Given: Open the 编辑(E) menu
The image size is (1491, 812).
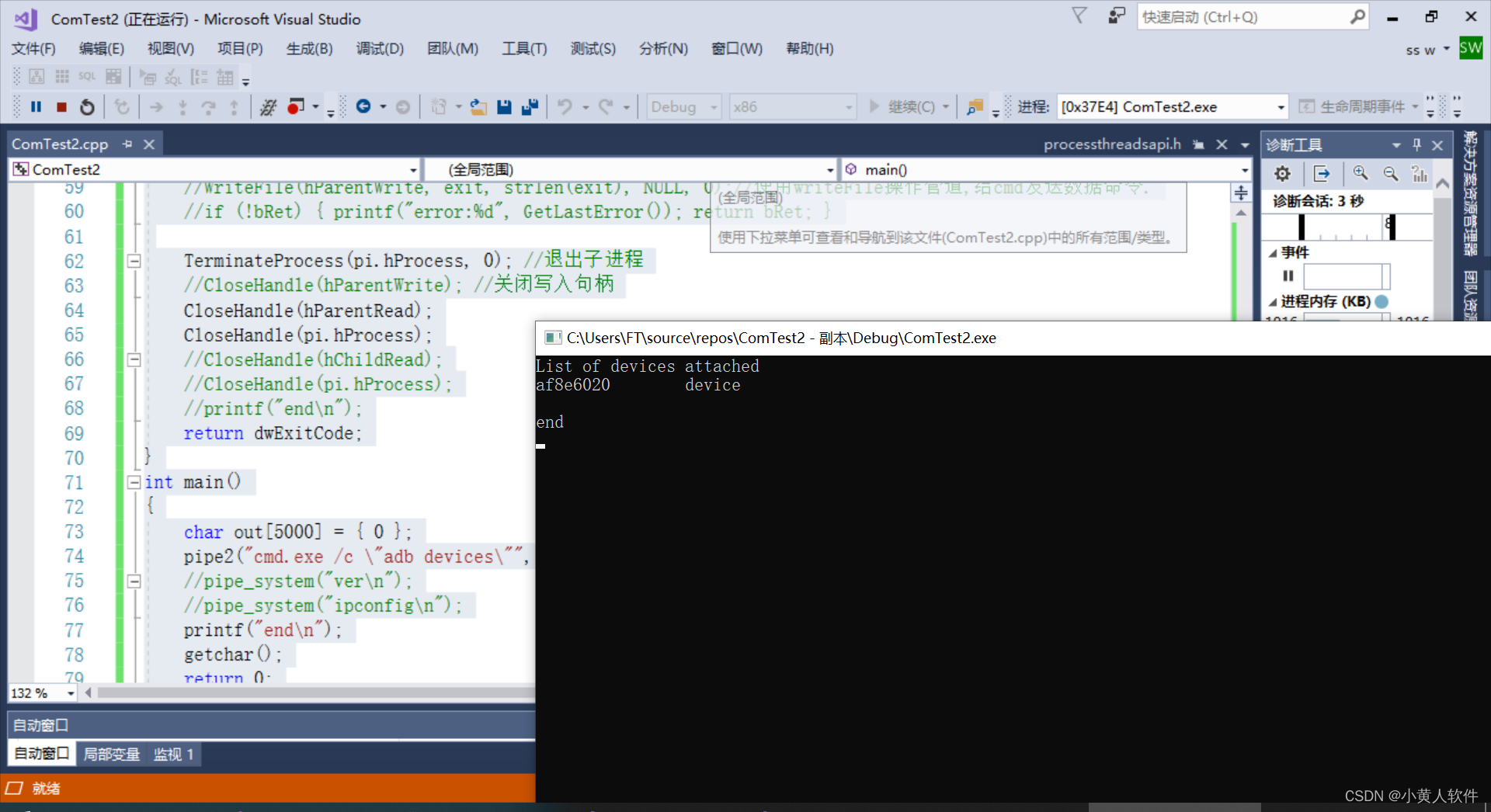Looking at the screenshot, I should (102, 49).
